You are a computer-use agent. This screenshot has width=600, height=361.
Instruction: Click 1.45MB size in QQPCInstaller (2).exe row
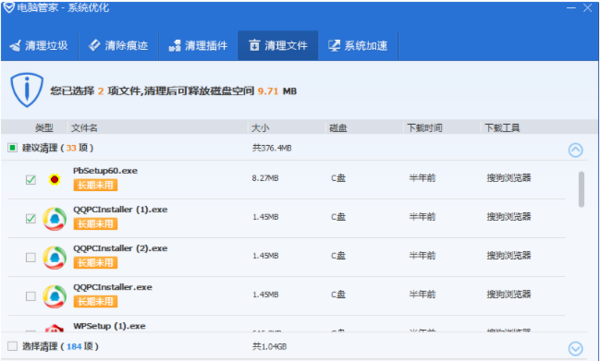pyautogui.click(x=265, y=256)
